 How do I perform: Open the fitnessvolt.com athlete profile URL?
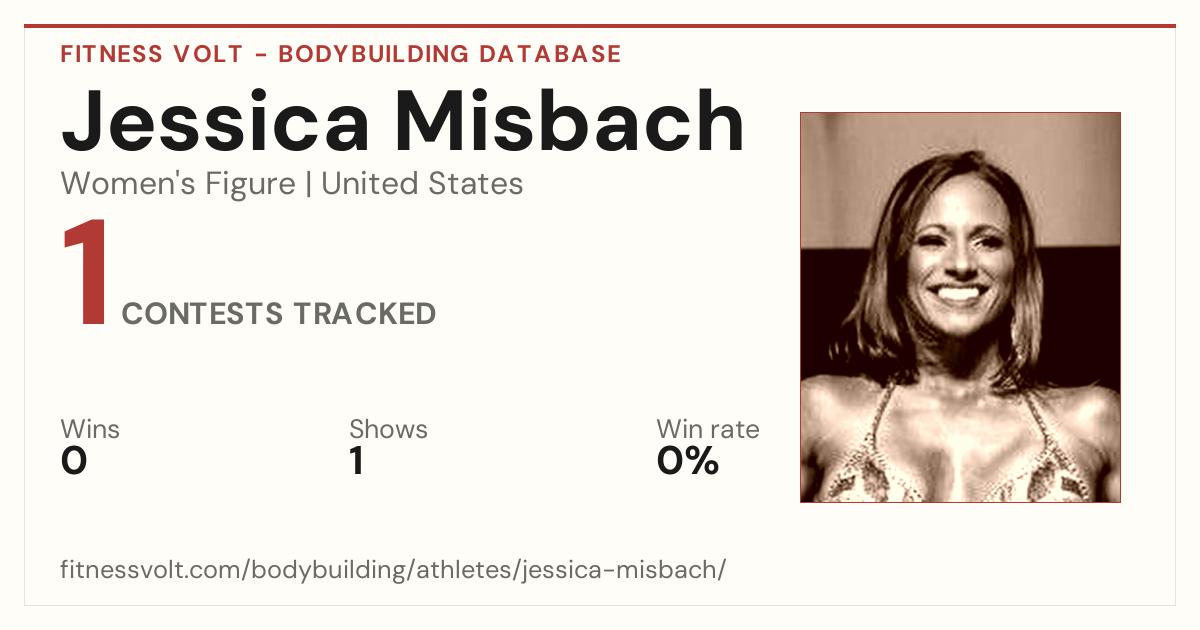pos(393,570)
